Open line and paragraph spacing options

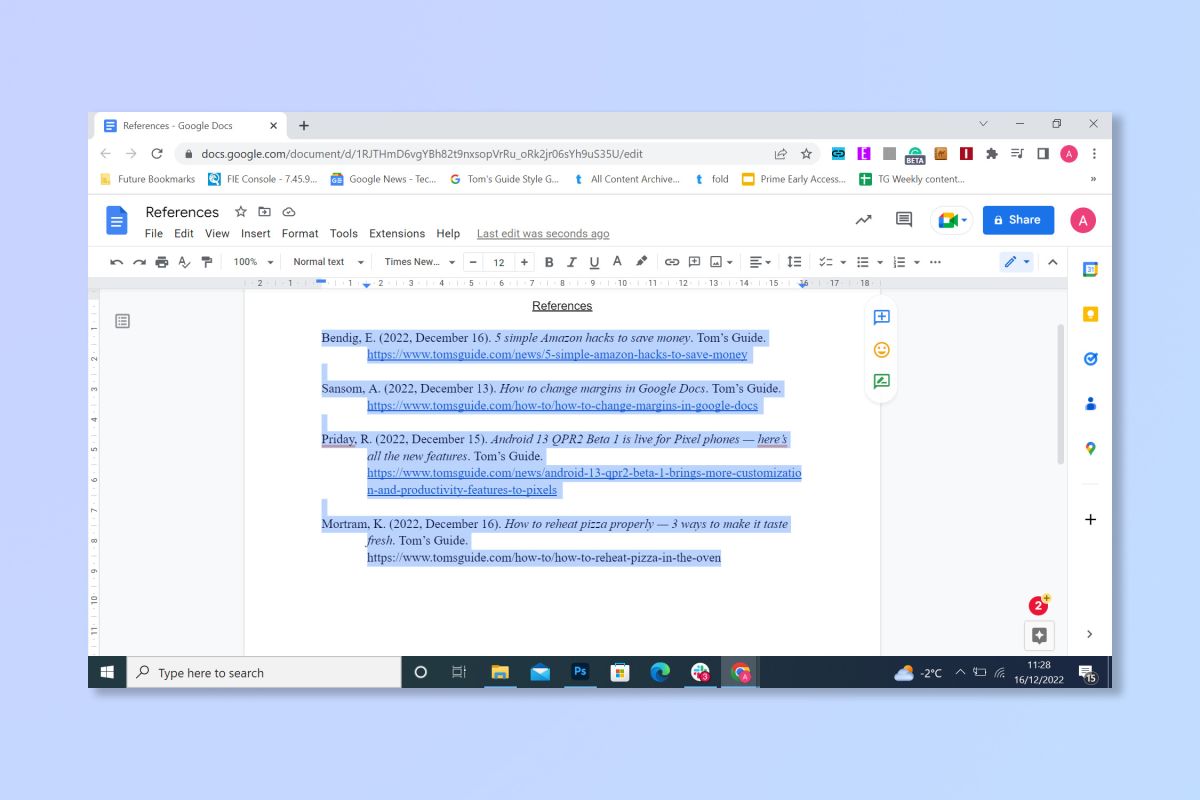point(794,262)
